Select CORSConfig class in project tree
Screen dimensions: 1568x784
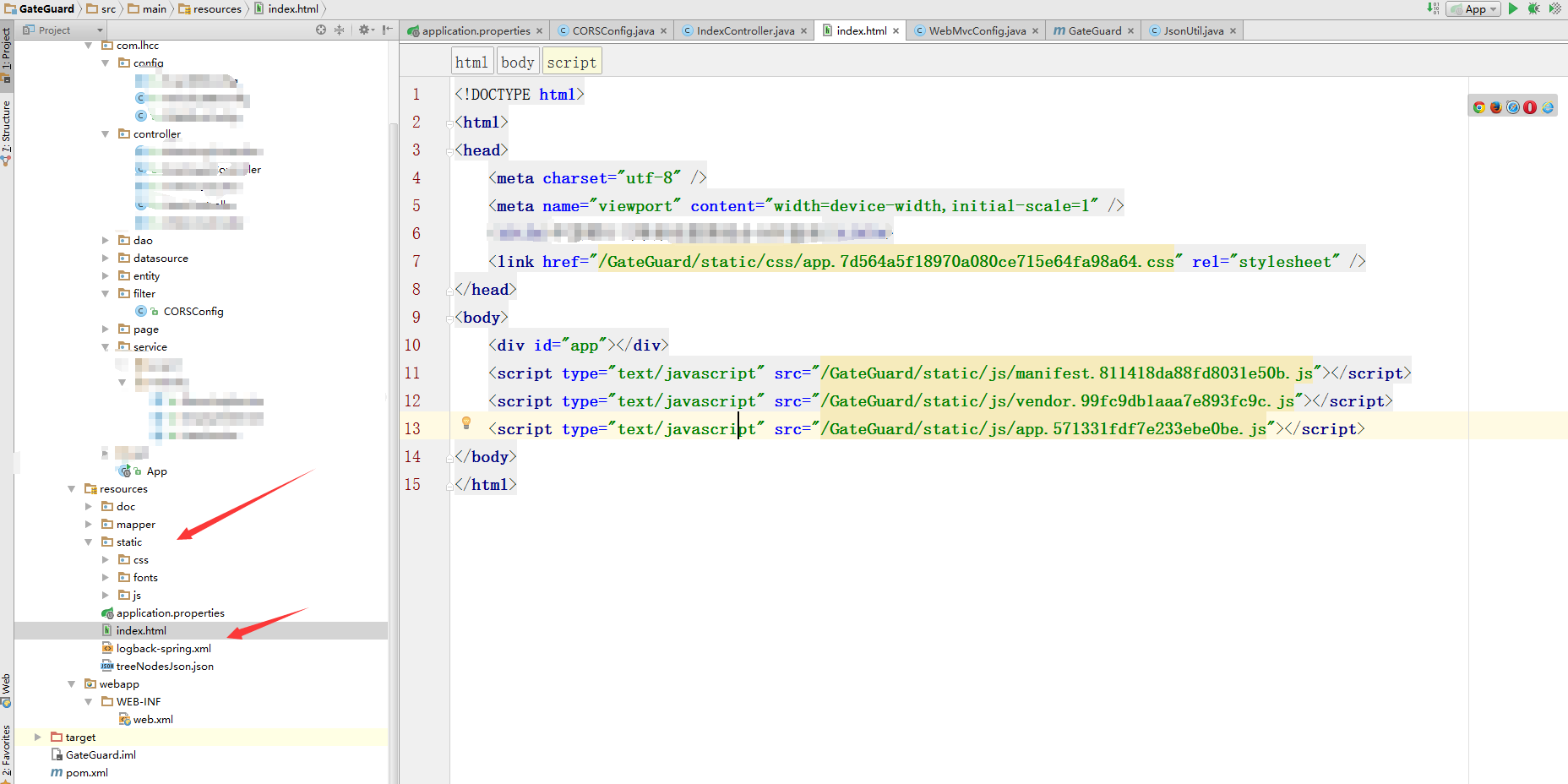(x=193, y=312)
